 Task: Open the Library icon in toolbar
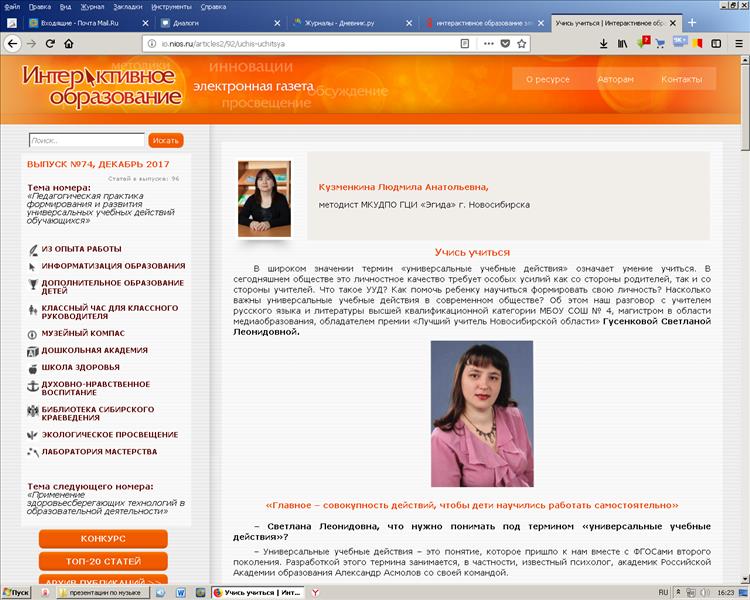tap(622, 44)
